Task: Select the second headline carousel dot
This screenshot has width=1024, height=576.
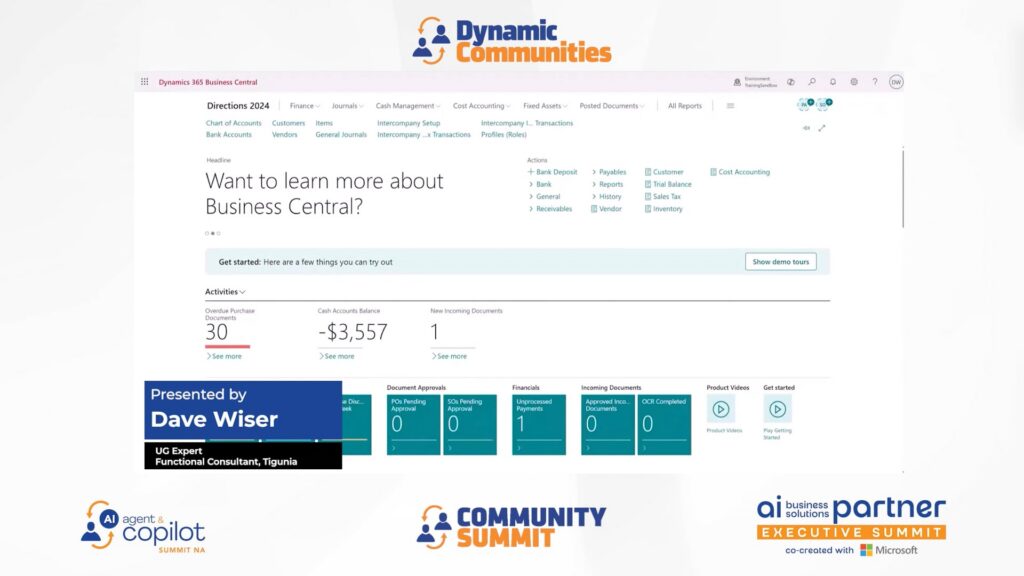Action: [x=212, y=233]
